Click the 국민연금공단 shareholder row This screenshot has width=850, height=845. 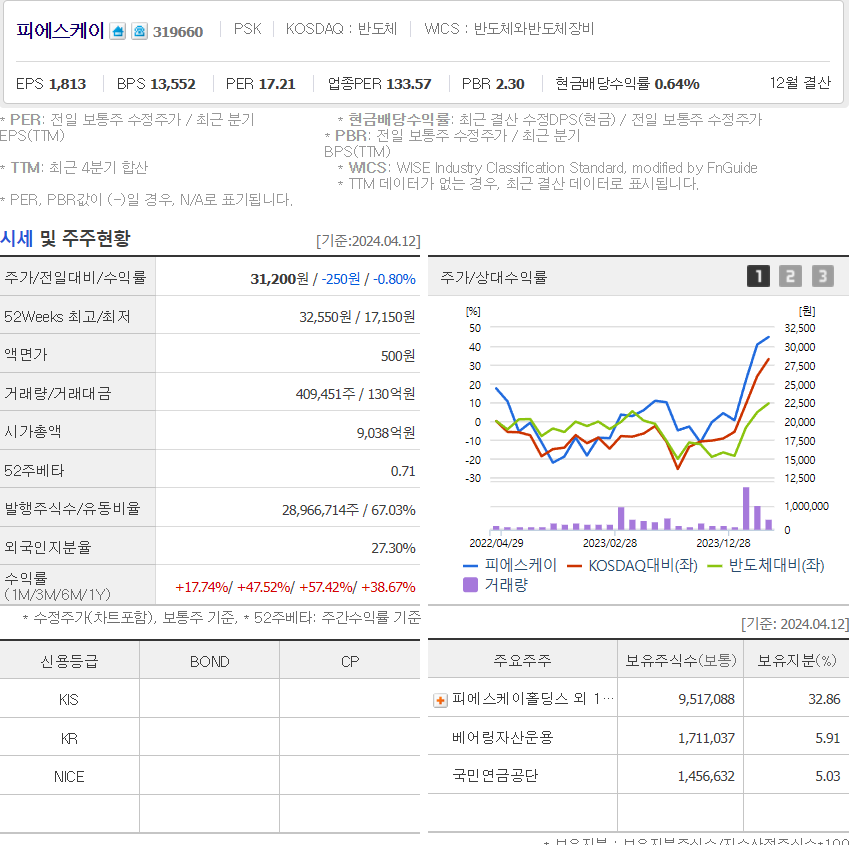[639, 776]
